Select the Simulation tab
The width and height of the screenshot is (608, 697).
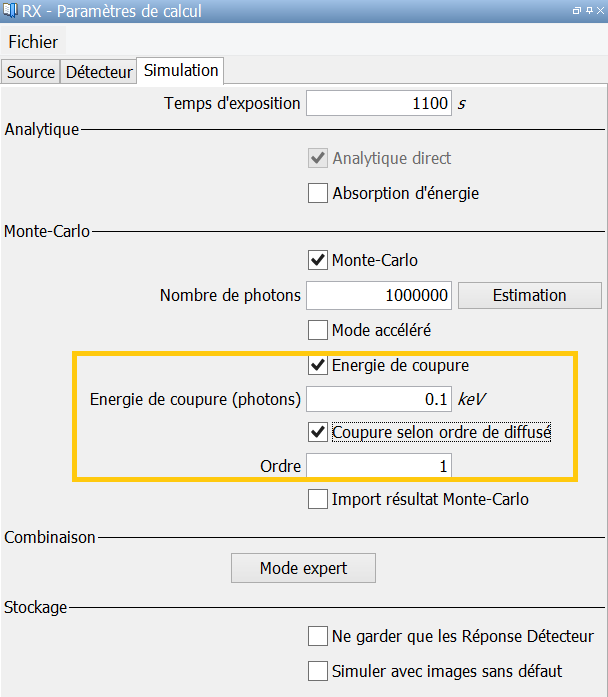(x=180, y=71)
